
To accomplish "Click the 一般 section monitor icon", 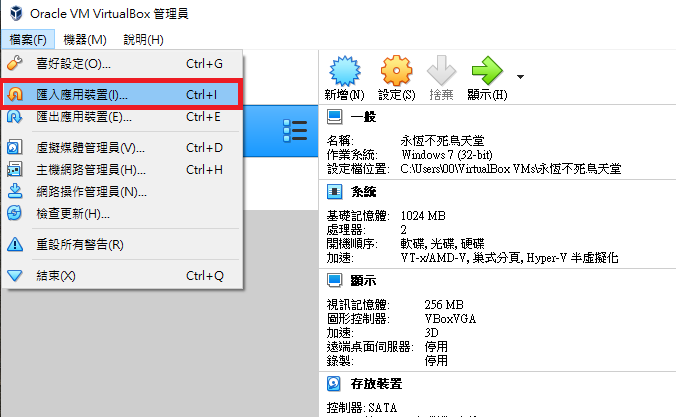I will point(335,117).
